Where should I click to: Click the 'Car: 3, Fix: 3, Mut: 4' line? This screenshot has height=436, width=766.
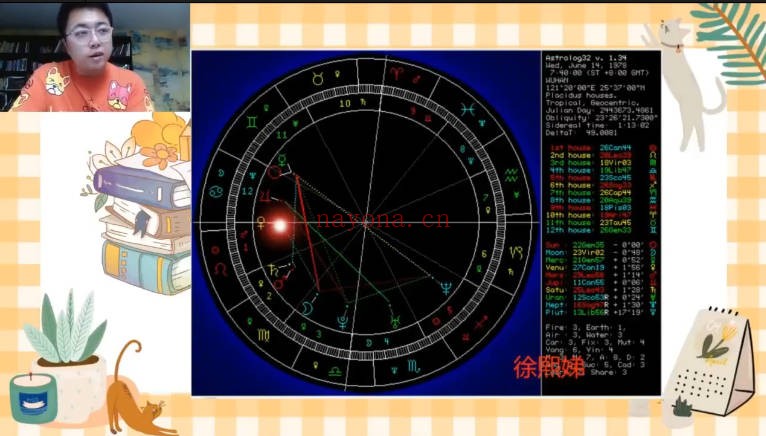click(x=595, y=343)
